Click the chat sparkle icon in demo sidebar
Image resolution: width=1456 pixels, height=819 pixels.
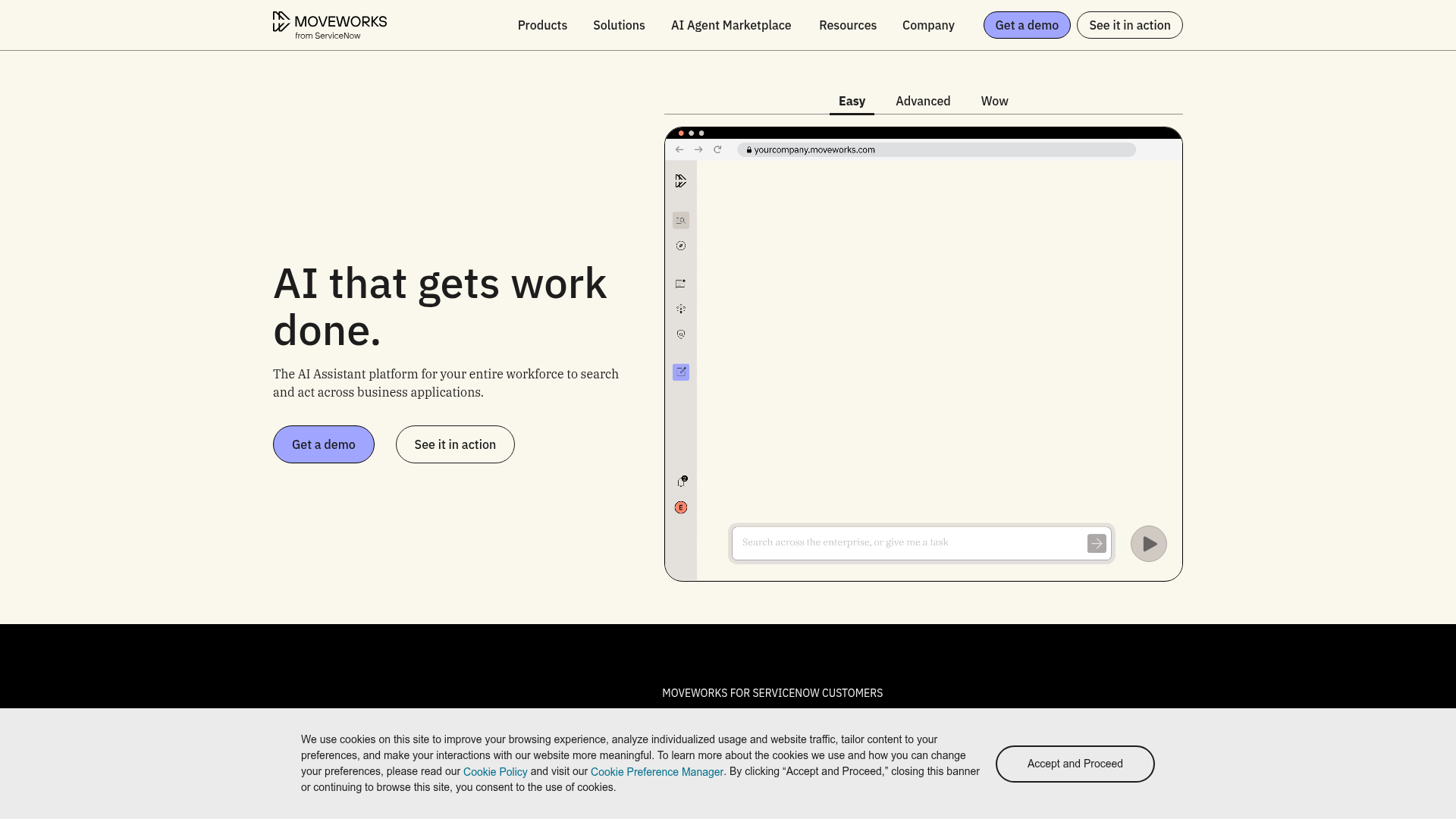pyautogui.click(x=681, y=284)
